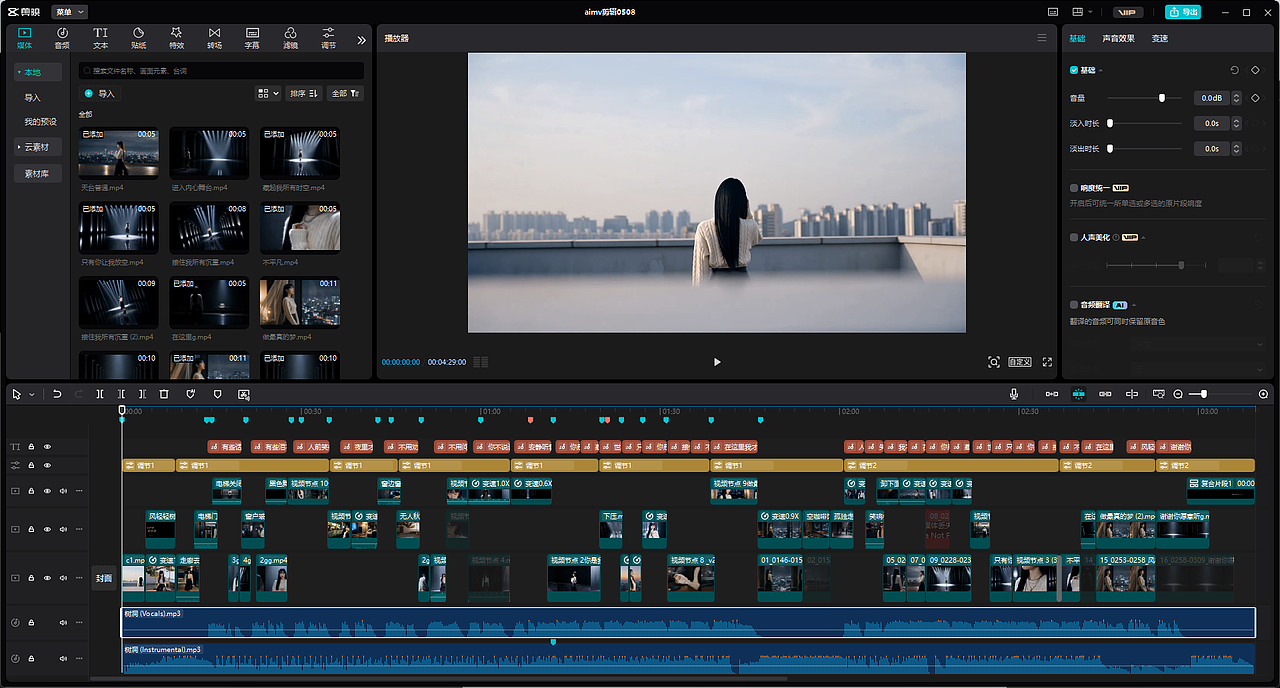Open the 菜单 dropdown menu
1280x688 pixels.
point(70,12)
